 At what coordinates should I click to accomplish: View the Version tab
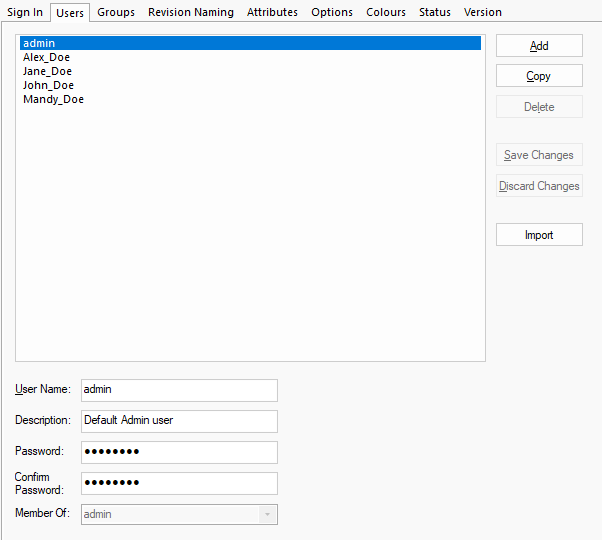[483, 12]
